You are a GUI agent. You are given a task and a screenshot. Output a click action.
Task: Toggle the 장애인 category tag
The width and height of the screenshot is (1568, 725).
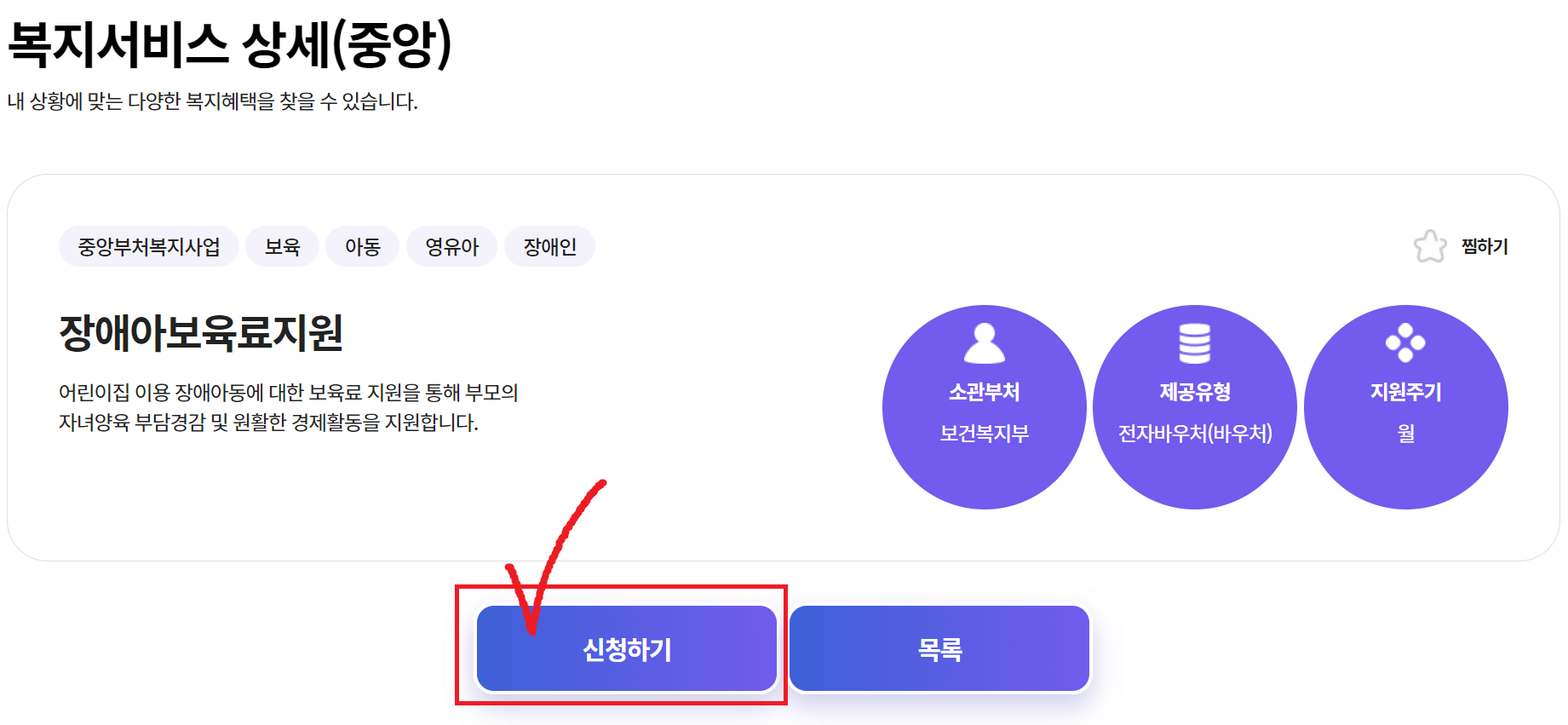point(549,246)
